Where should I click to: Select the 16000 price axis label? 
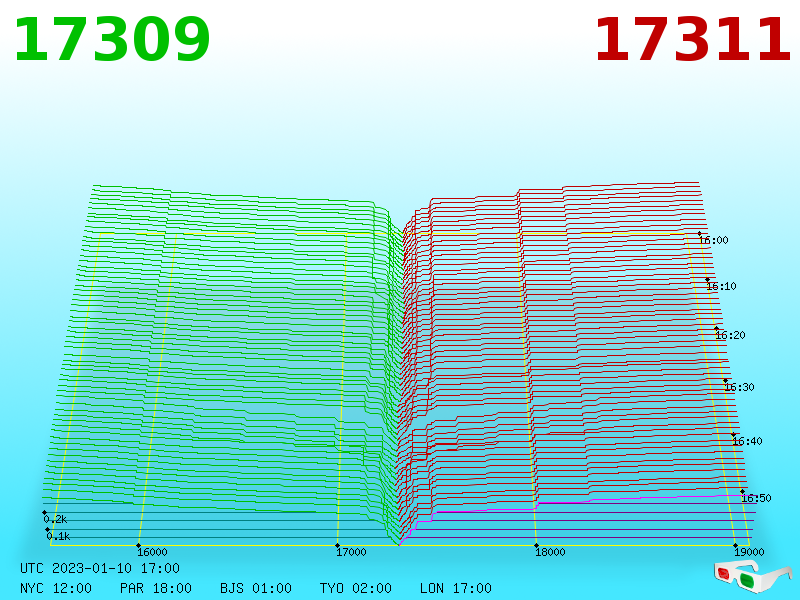click(152, 552)
